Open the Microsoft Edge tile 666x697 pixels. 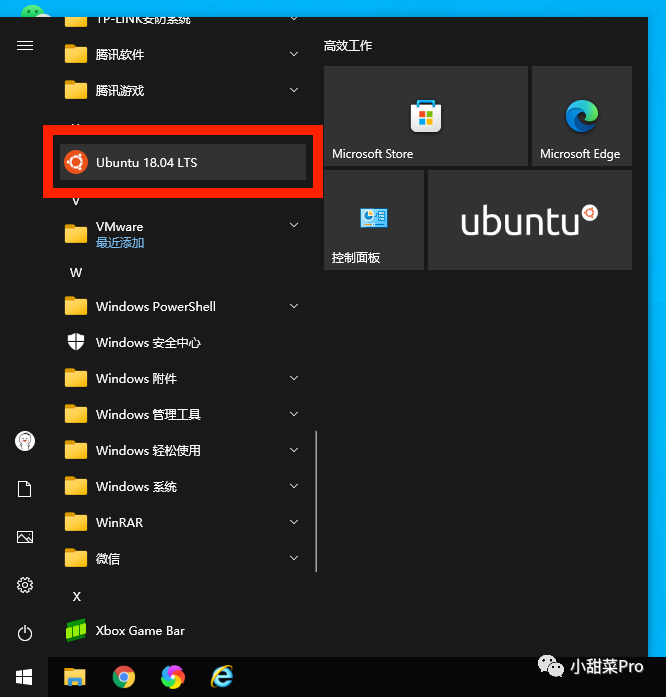tap(582, 116)
